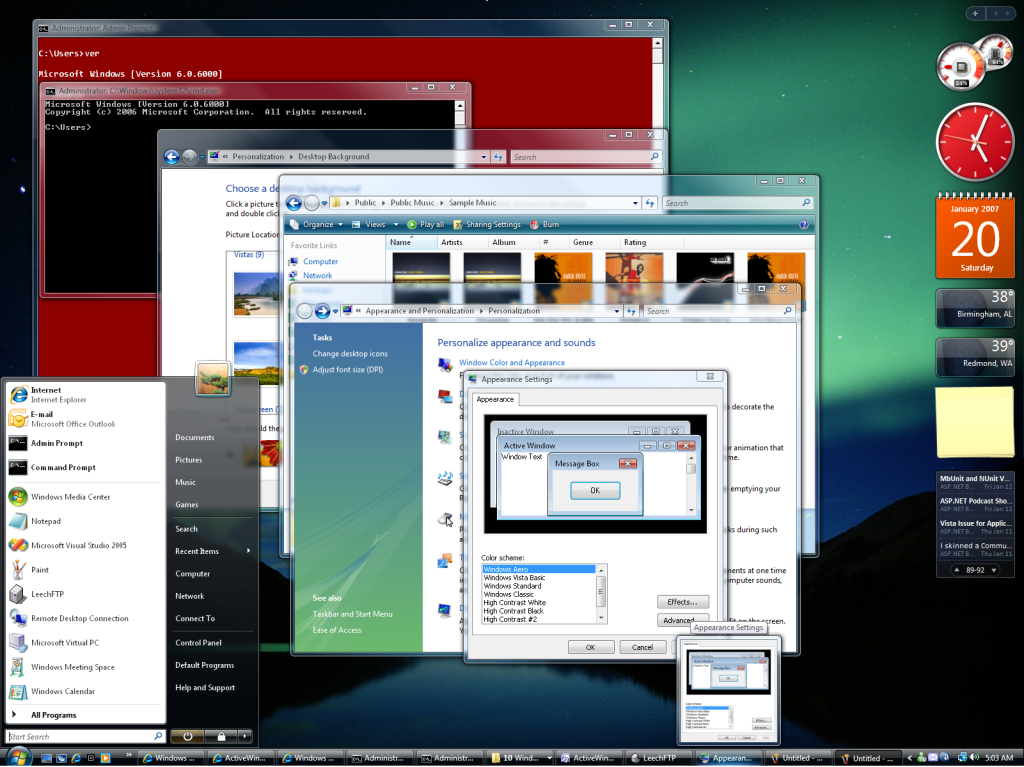Refresh the Sample Music folder address bar
Screen dimensions: 1024x767
650,203
